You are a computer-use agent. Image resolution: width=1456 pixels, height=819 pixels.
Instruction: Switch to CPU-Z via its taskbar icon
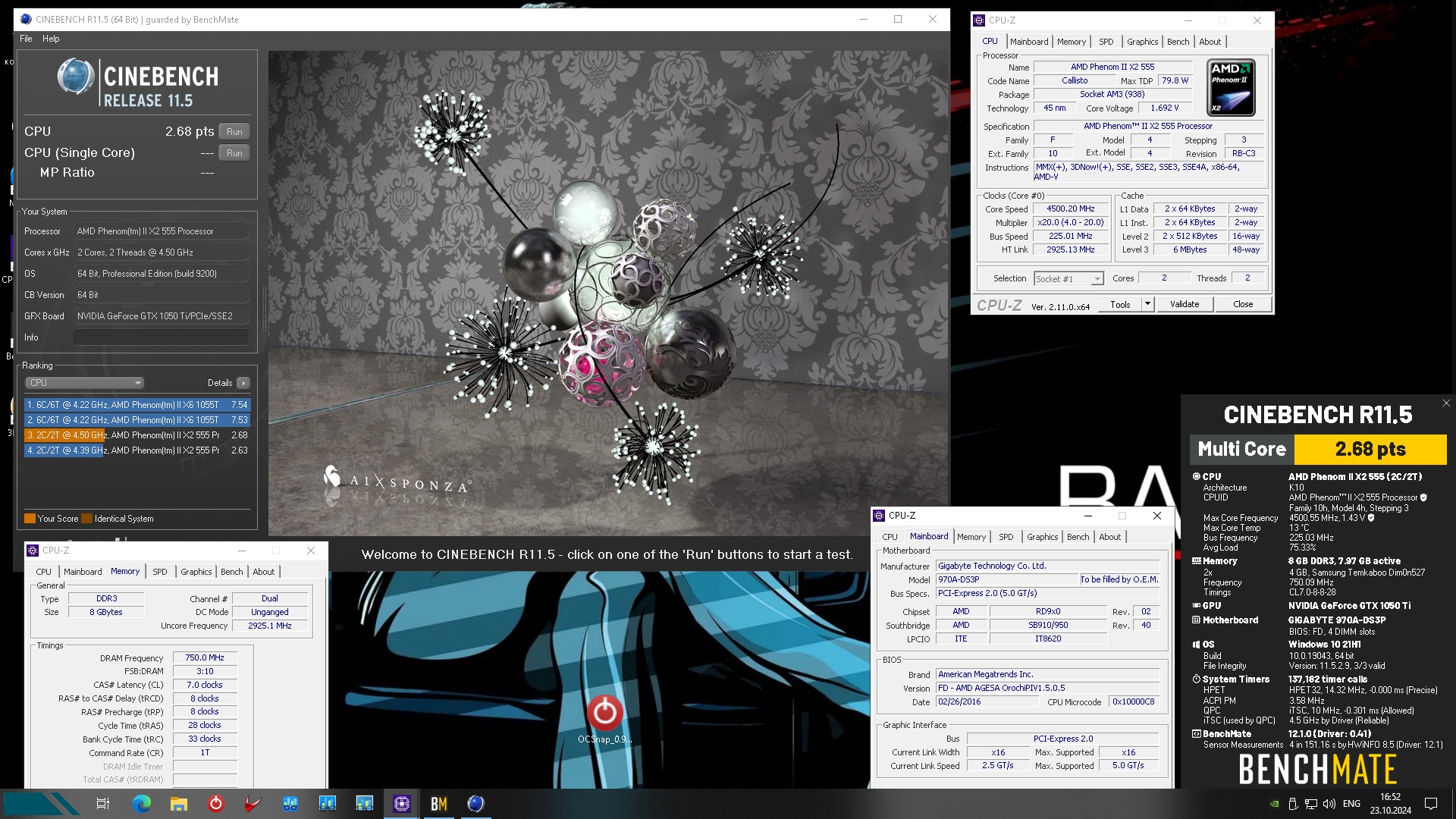[x=401, y=804]
